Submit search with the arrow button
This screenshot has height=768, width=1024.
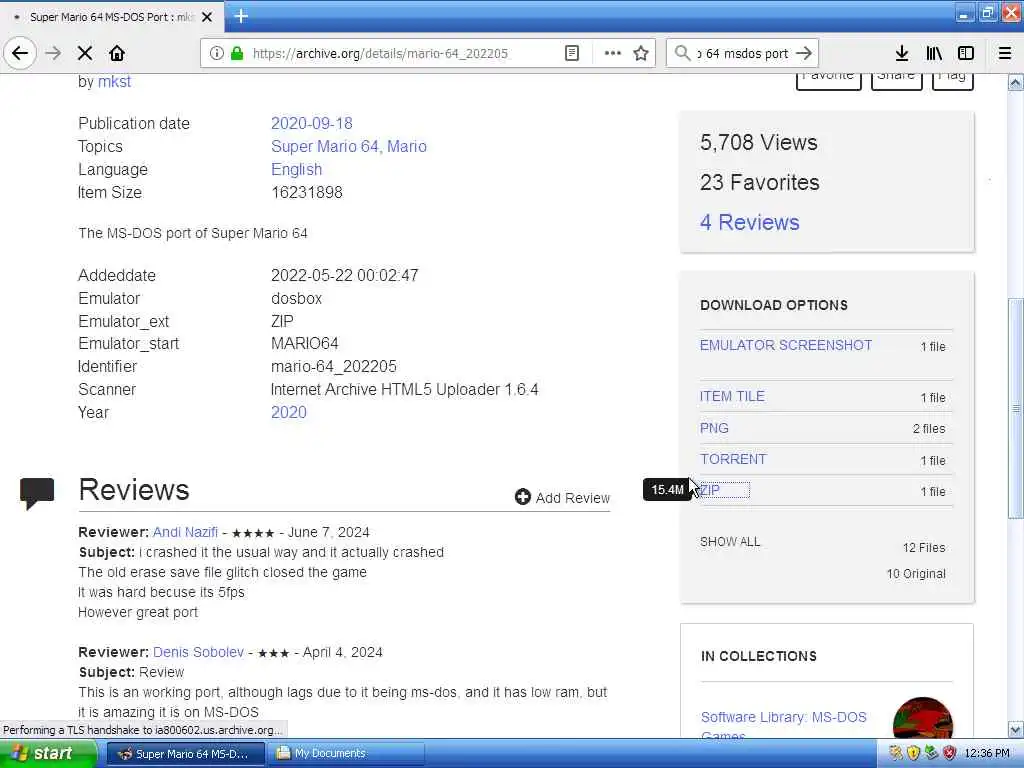pos(804,53)
